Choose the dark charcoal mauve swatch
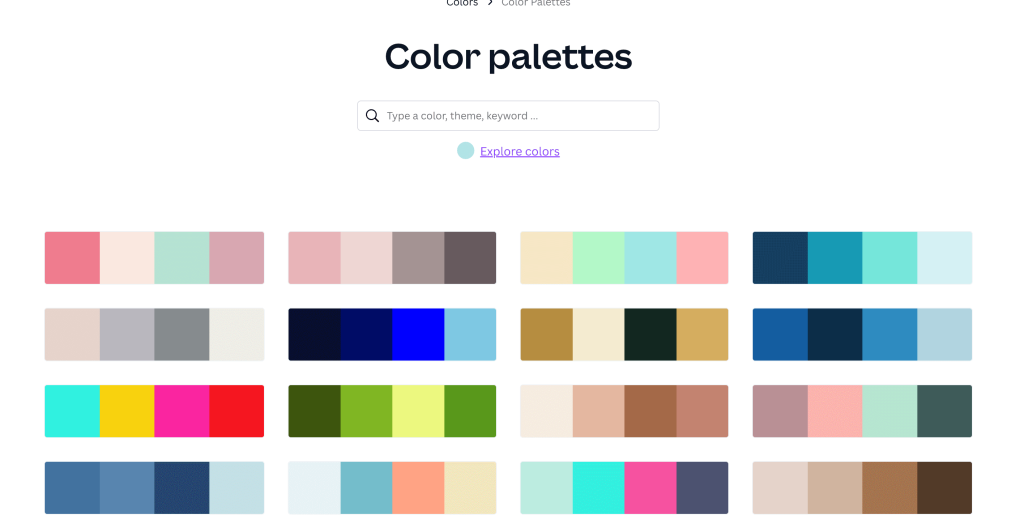This screenshot has width=1024, height=528. [x=470, y=258]
